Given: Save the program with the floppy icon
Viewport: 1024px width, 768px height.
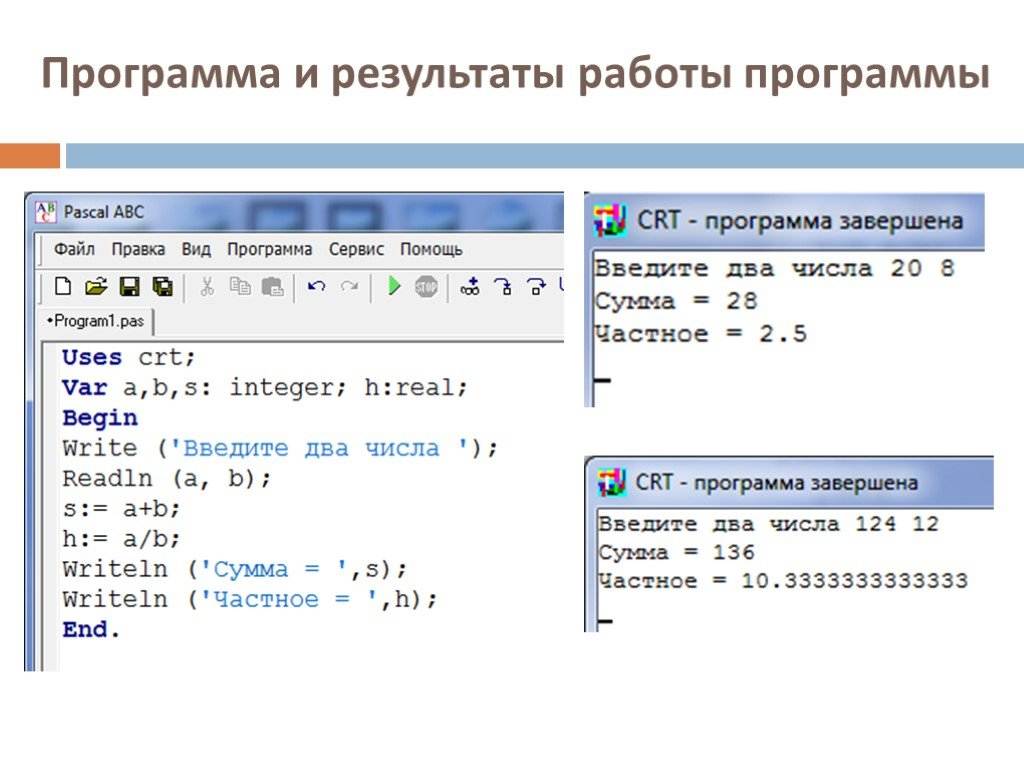Looking at the screenshot, I should (129, 286).
